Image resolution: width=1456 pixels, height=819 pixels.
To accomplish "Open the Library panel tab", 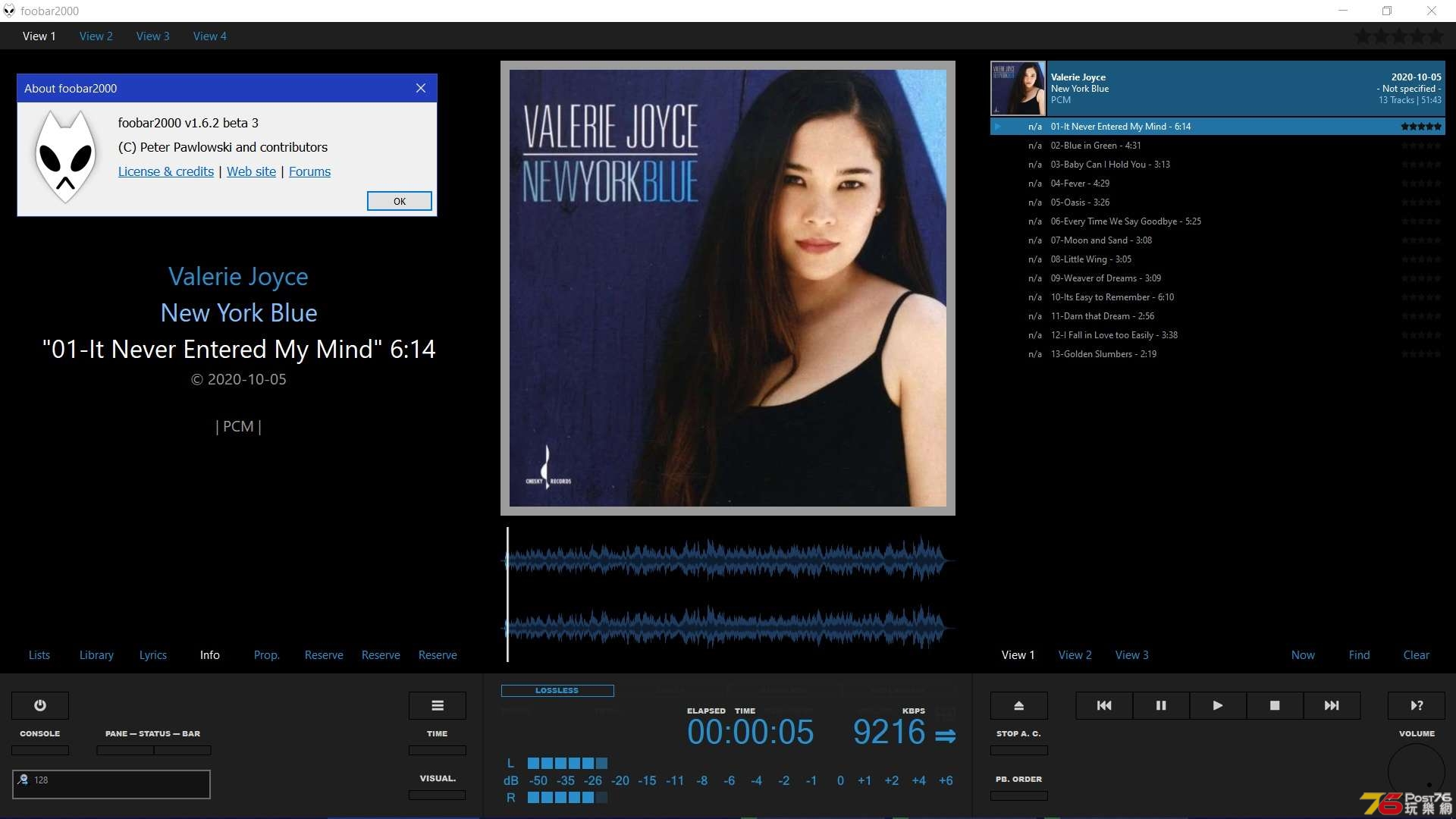I will pyautogui.click(x=96, y=654).
